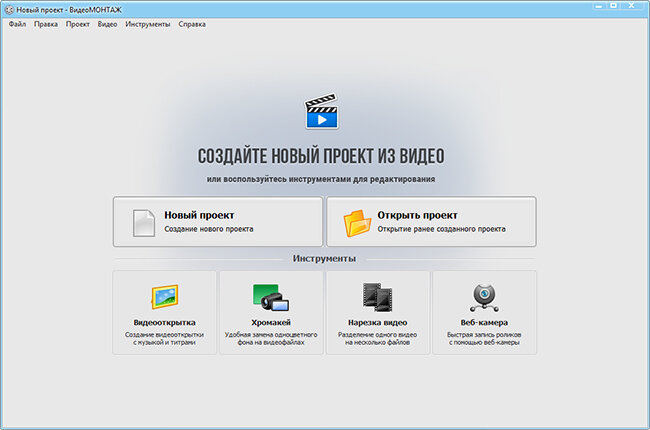Click the Хромакей green screen camera icon
Viewport: 650px width, 430px height.
coord(271,297)
